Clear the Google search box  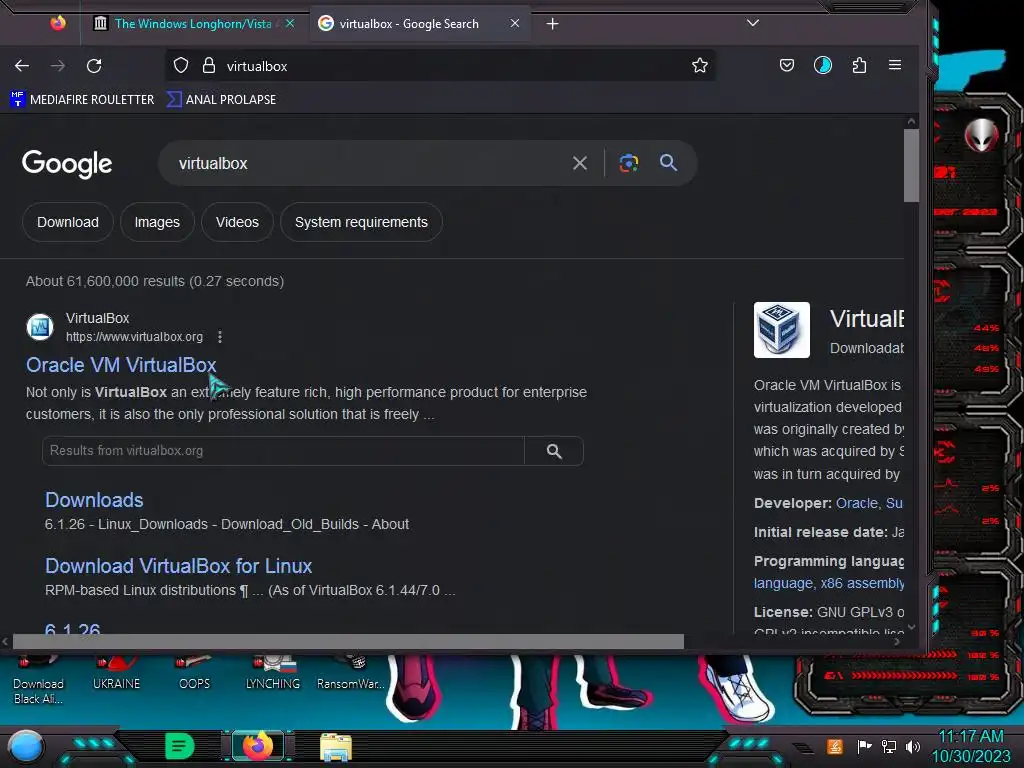pyautogui.click(x=579, y=163)
